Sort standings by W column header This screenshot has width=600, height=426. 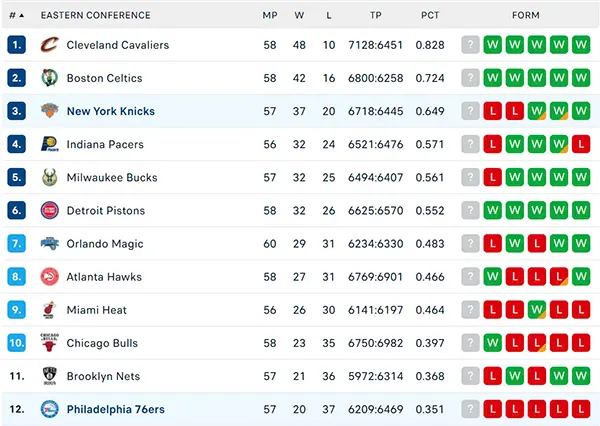[299, 15]
